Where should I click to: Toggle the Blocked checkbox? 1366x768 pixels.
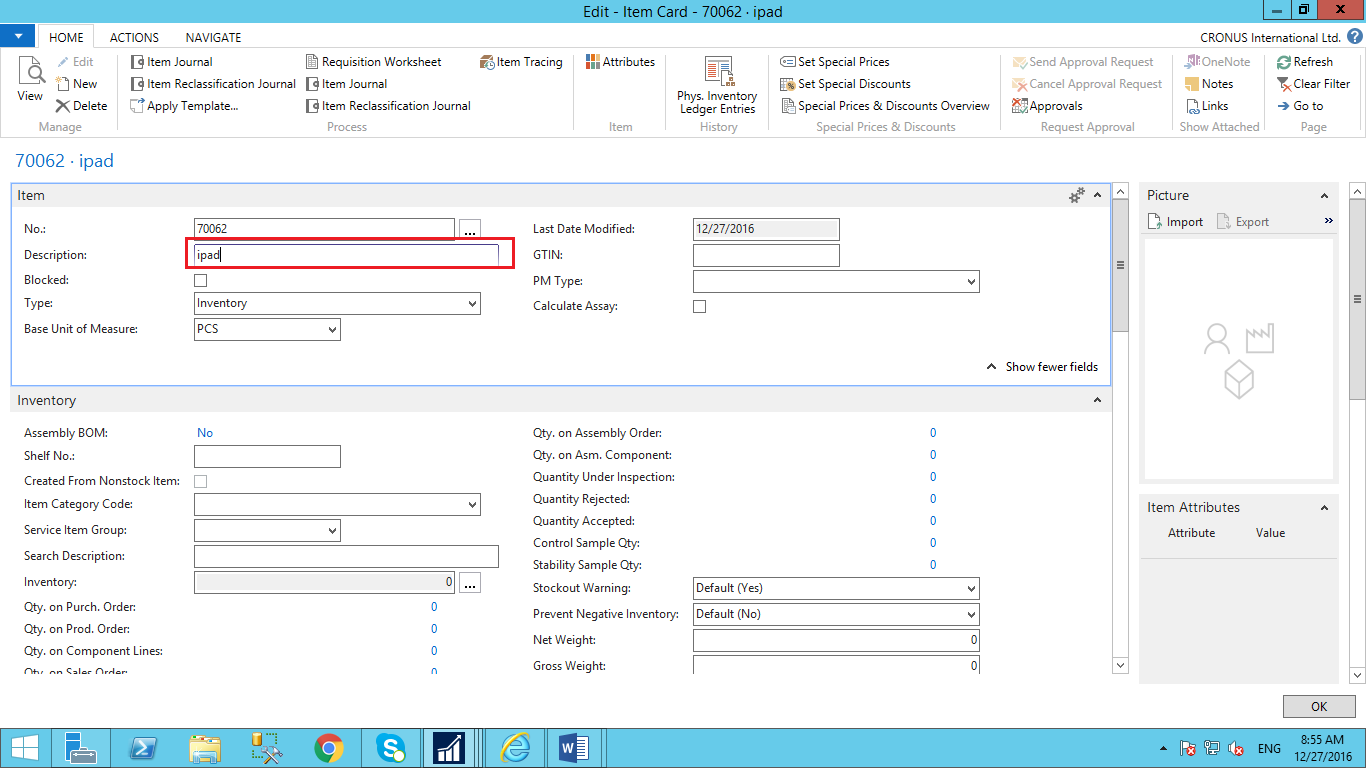(201, 281)
